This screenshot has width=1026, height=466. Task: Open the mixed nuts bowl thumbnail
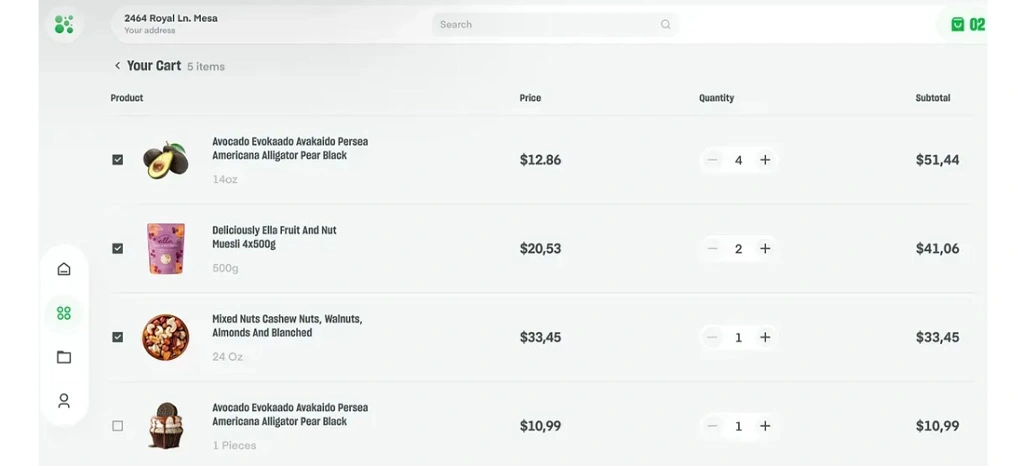[x=166, y=337]
